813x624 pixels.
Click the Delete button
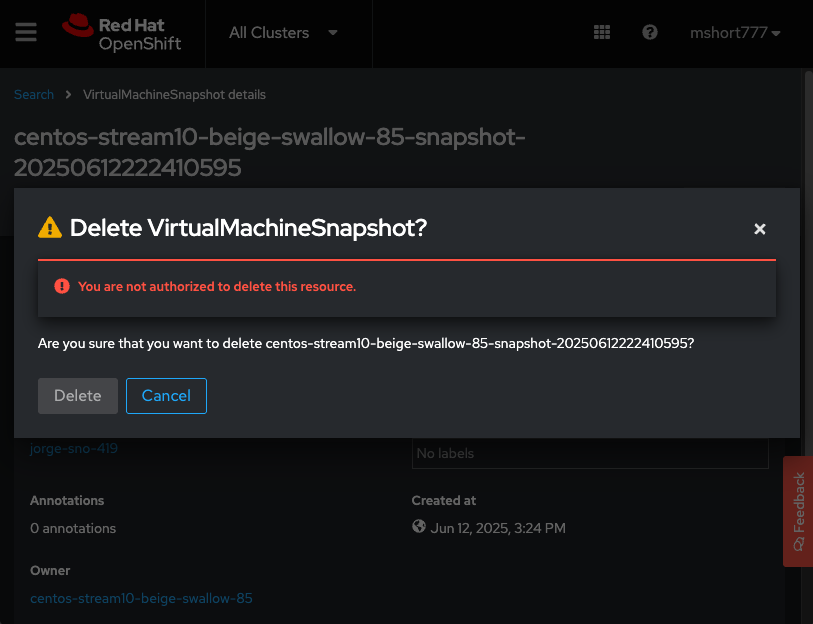coord(78,396)
